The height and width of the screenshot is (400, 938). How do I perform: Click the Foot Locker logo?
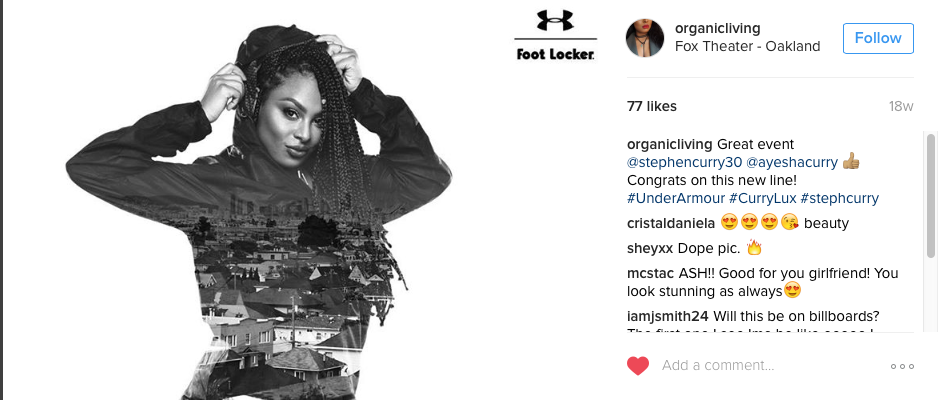point(555,54)
